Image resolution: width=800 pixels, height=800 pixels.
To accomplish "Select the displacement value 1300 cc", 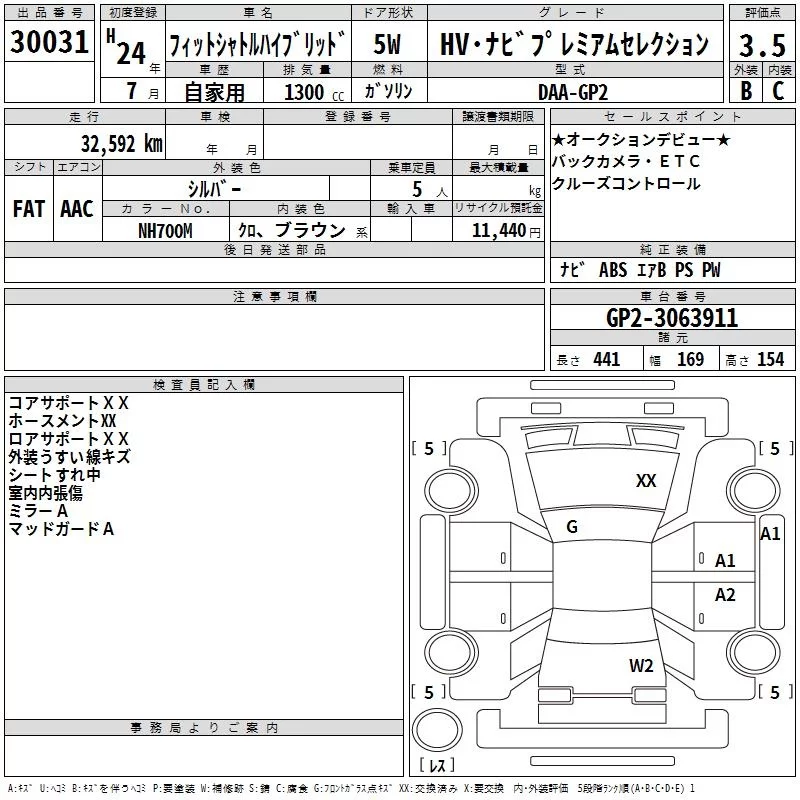I will 314,92.
